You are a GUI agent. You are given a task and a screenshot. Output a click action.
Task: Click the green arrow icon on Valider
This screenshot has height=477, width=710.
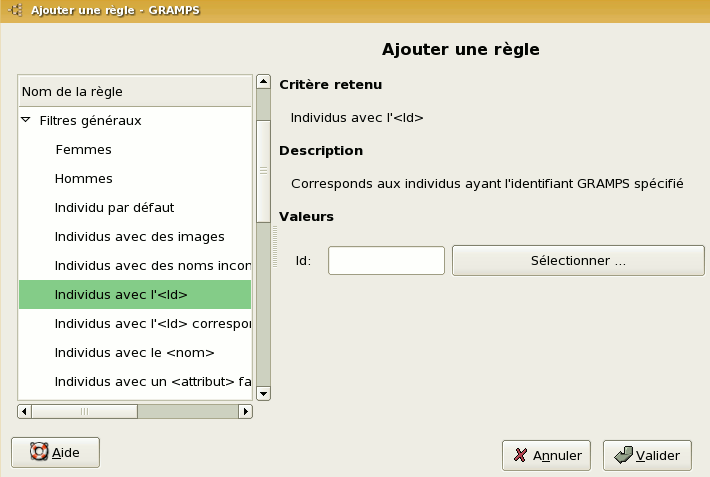[x=622, y=455]
